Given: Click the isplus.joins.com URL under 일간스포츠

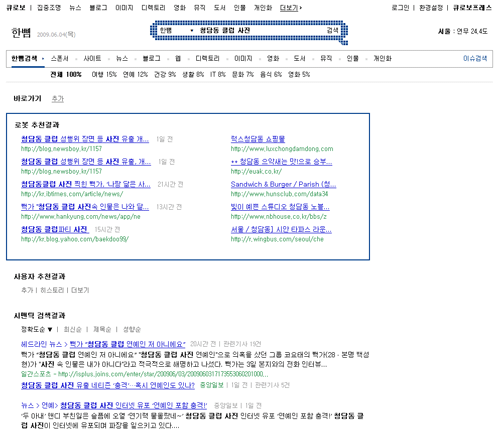Looking at the screenshot, I should pos(163,374).
